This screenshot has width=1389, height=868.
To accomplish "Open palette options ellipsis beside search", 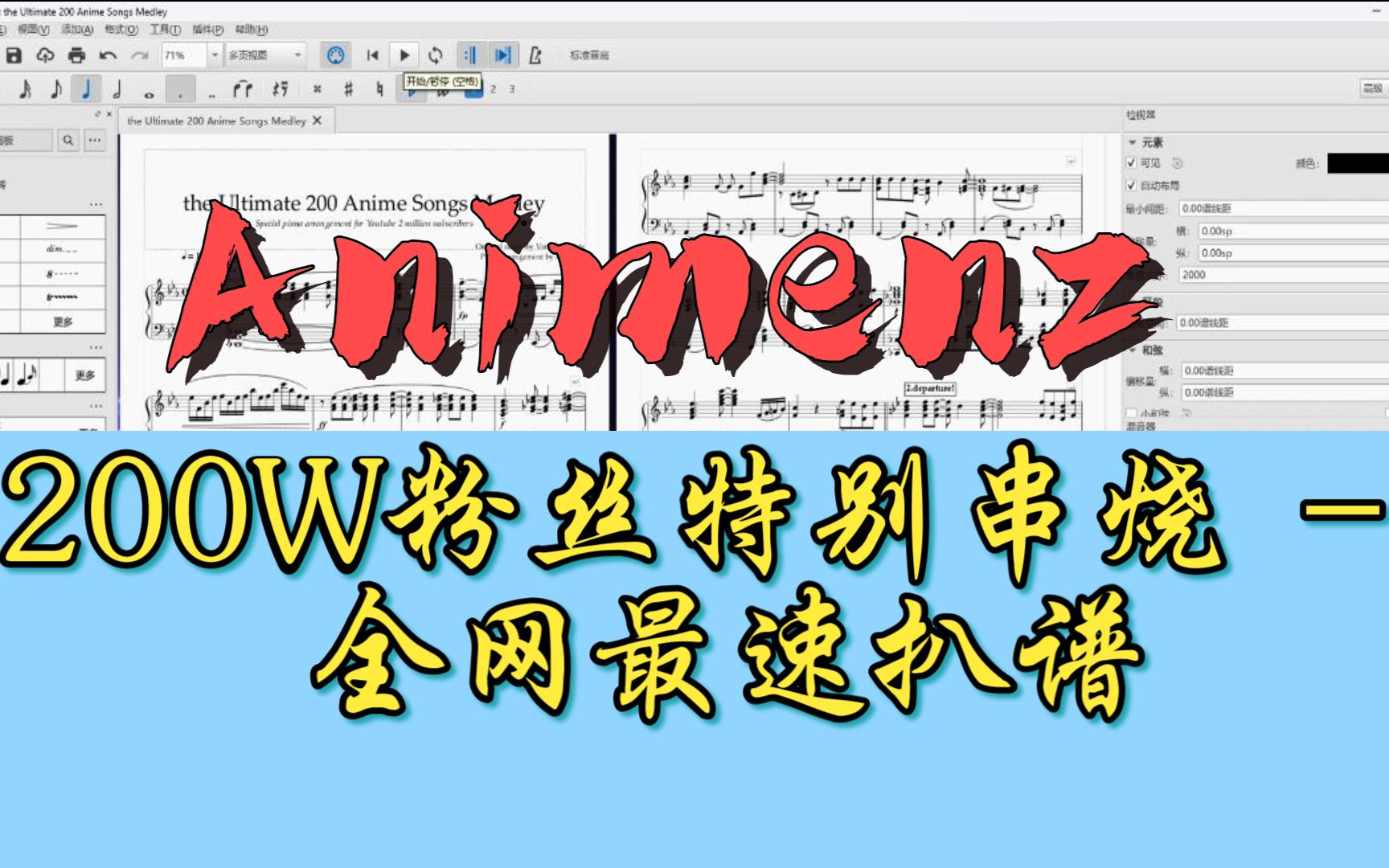I will 96,141.
